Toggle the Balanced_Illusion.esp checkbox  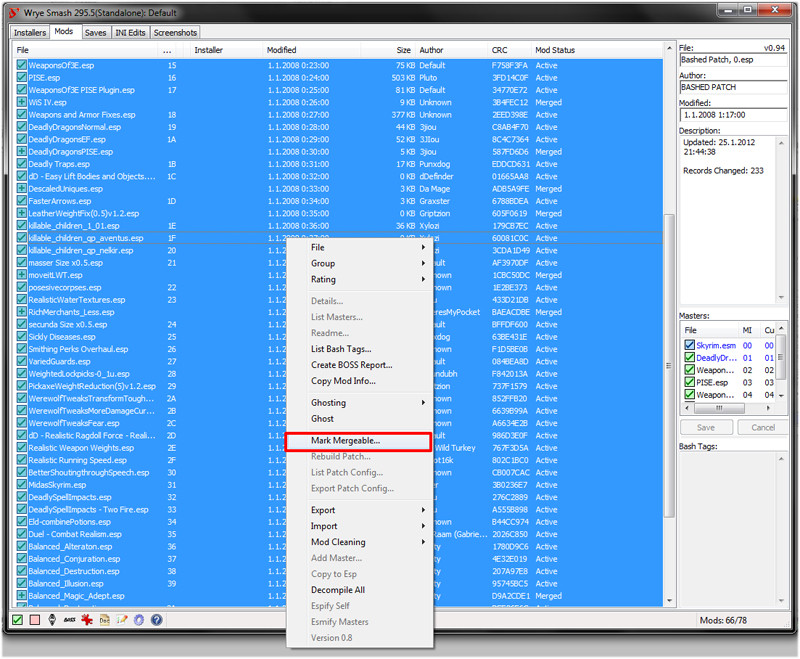[21, 584]
